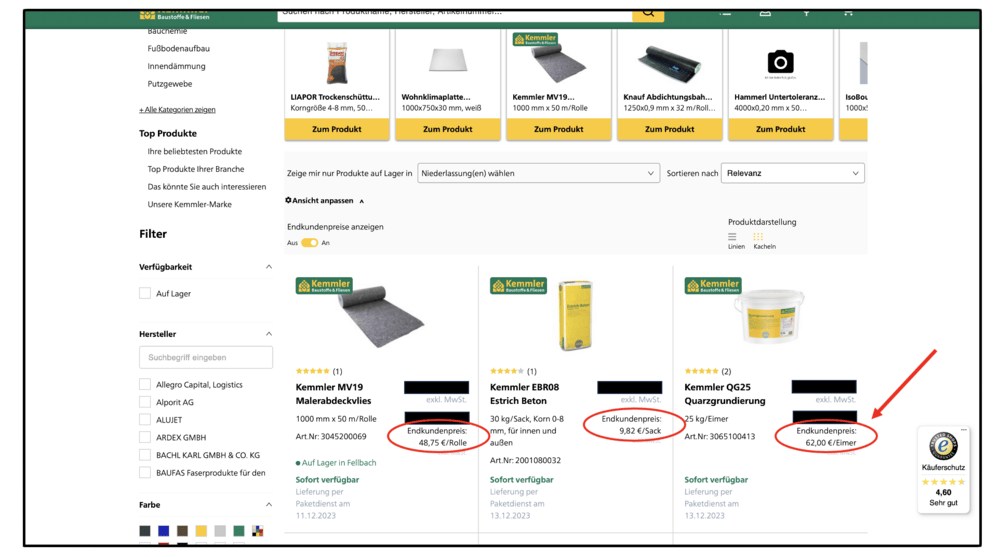Open Ihre beliebtesten Produkte
Screen dimensions: 1000x557
tap(195, 151)
